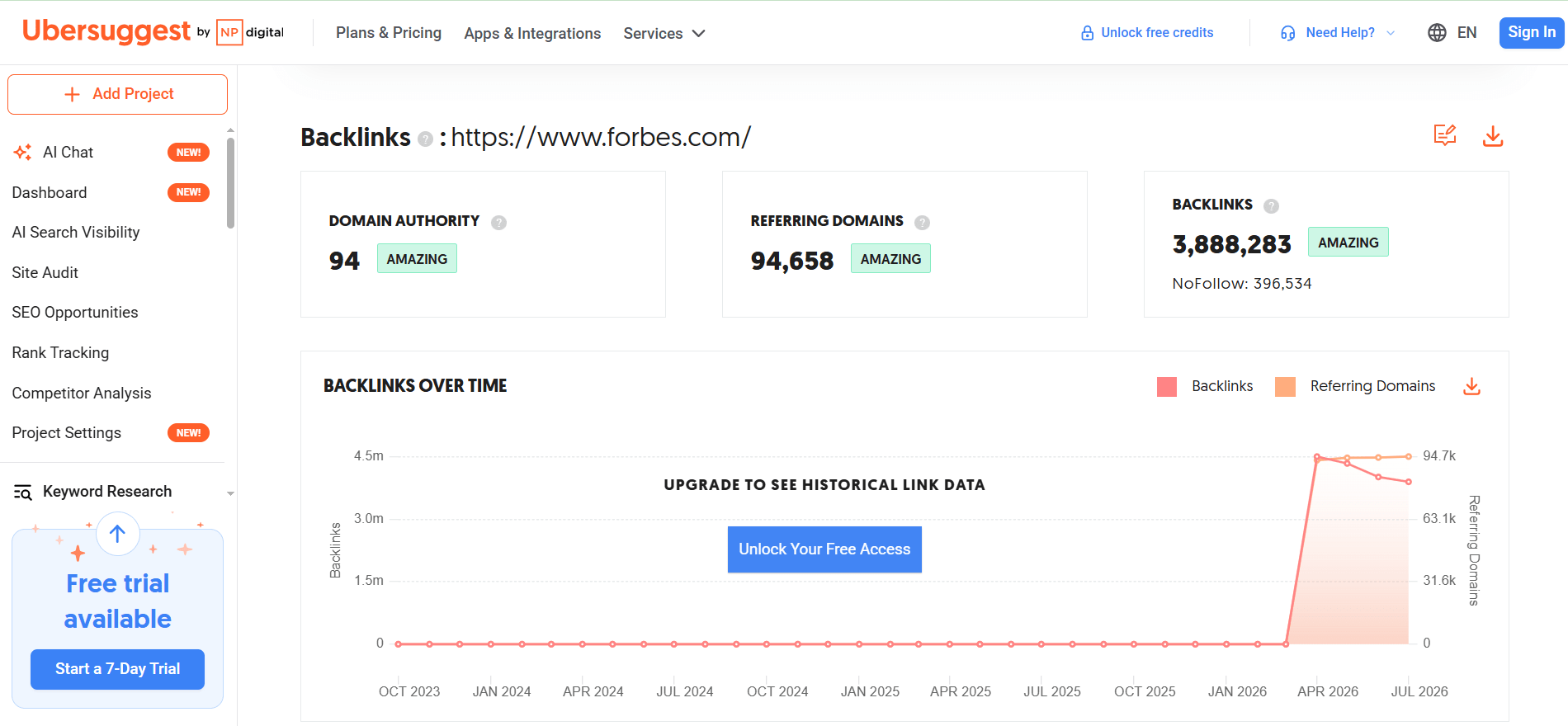
Task: Open Project Settings section
Action: pyautogui.click(x=67, y=433)
